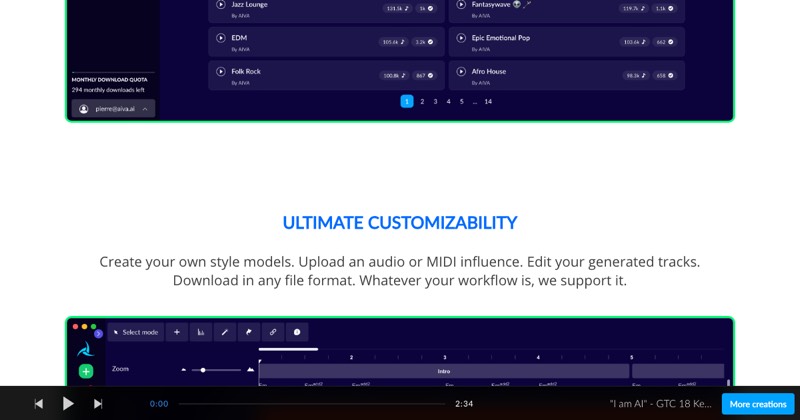The width and height of the screenshot is (800, 420).
Task: Open the Epic Emotional Pop style title
Action: tap(501, 38)
